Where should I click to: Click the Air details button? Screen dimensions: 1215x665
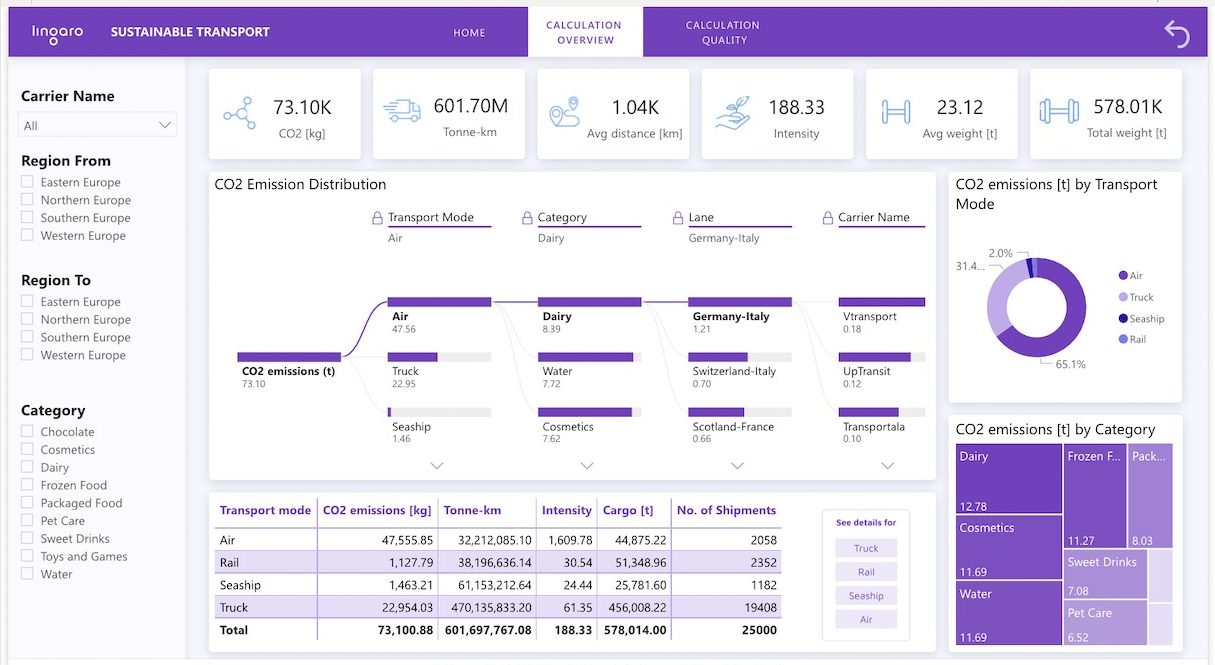point(866,620)
